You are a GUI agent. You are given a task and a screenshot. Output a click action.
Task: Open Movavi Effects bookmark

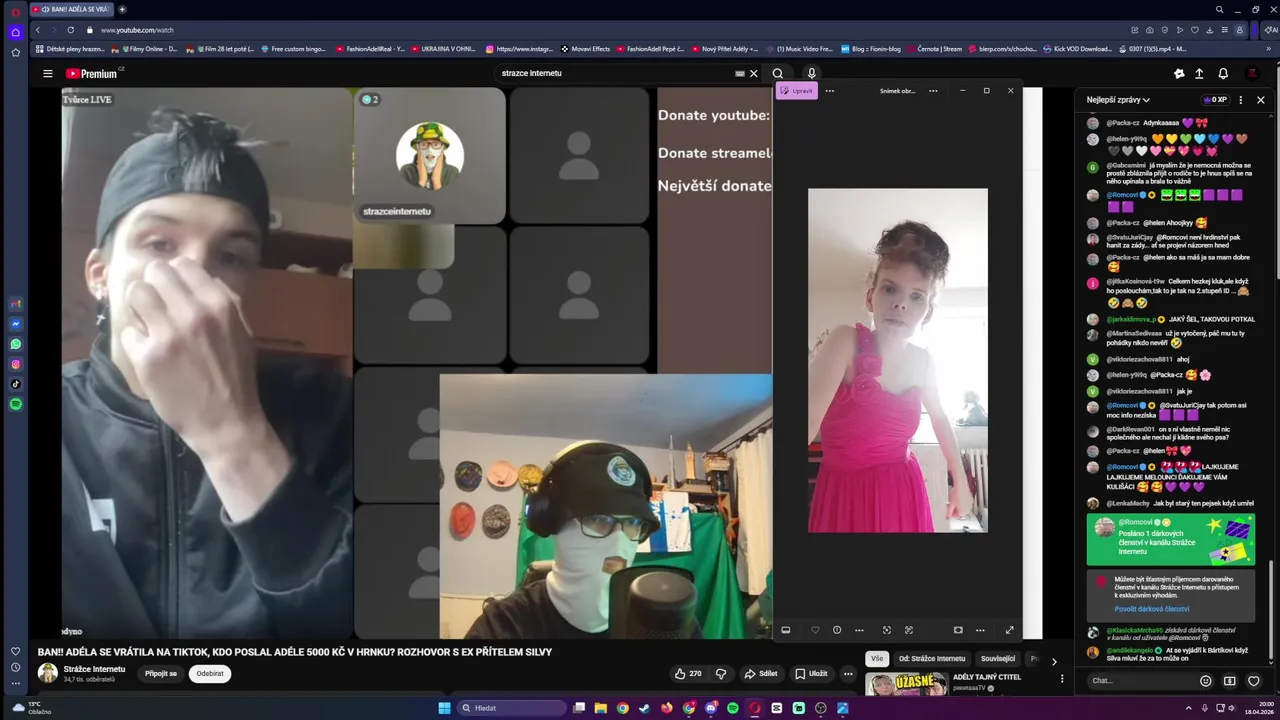pos(586,49)
